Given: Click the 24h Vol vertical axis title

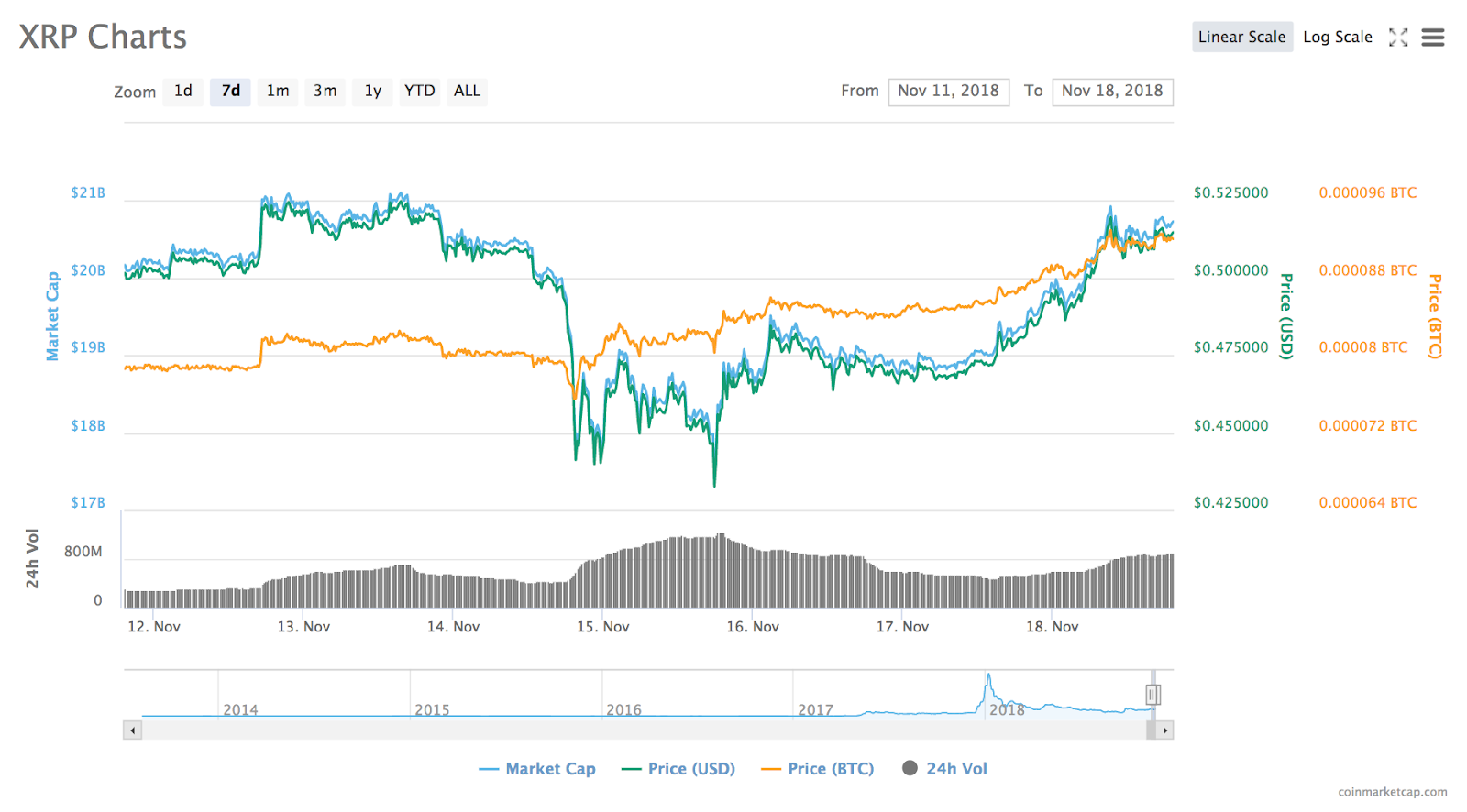Looking at the screenshot, I should pos(32,558).
